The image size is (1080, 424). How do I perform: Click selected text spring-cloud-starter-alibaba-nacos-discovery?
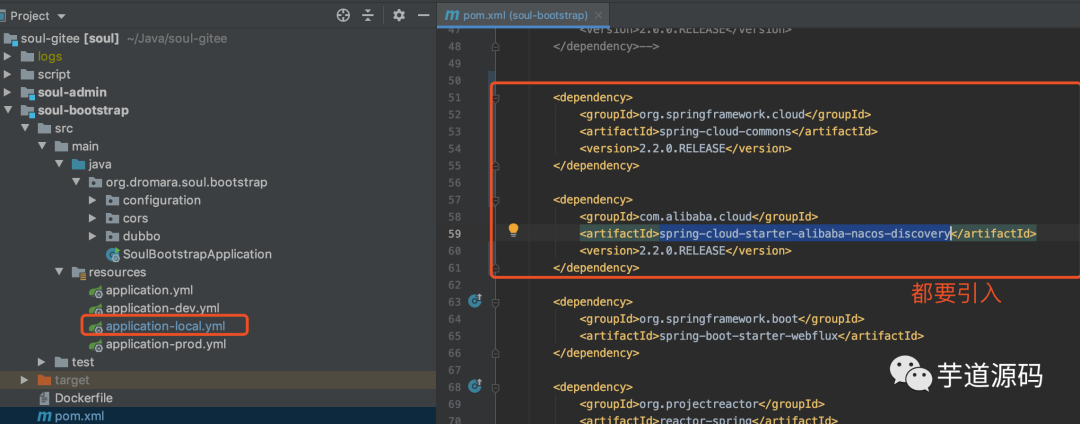click(x=805, y=234)
